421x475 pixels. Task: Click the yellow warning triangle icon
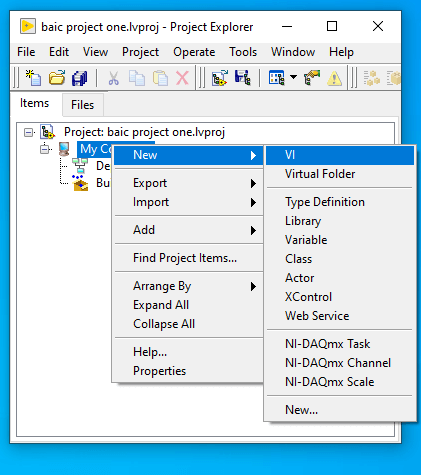tap(334, 79)
